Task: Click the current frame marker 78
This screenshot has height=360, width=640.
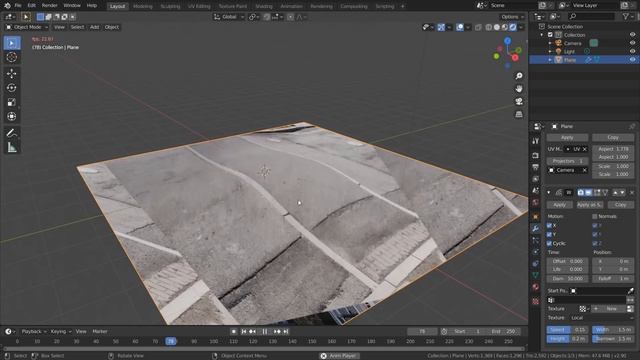Action: pyautogui.click(x=171, y=341)
